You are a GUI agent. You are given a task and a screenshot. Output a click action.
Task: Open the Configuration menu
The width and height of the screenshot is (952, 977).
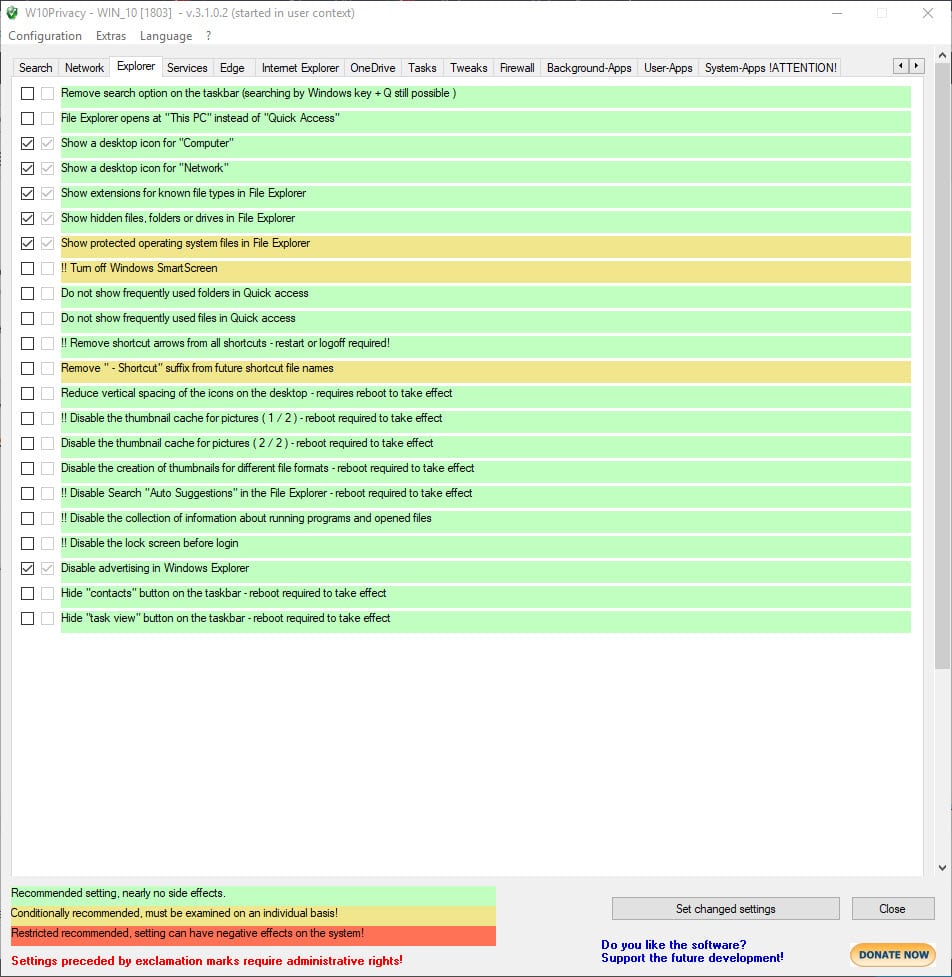click(x=45, y=36)
